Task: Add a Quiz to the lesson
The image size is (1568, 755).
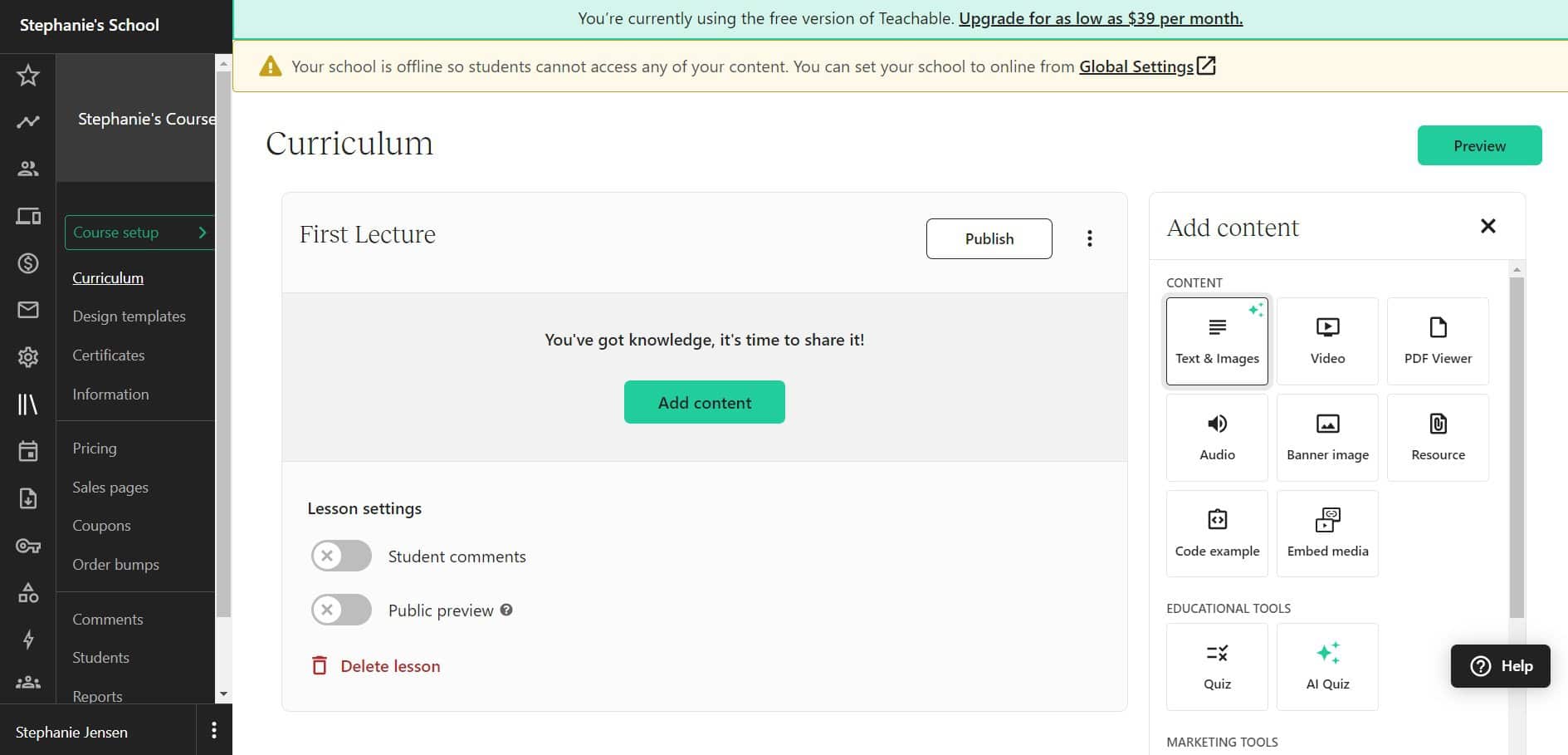Action: [1217, 667]
